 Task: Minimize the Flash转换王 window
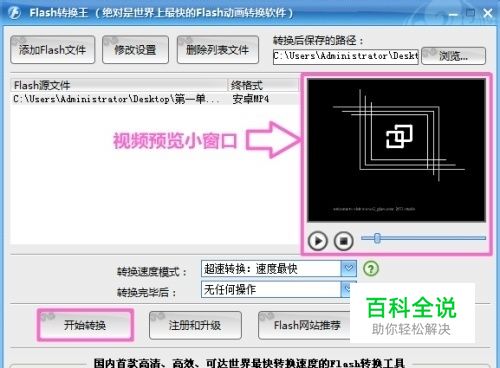[453, 14]
